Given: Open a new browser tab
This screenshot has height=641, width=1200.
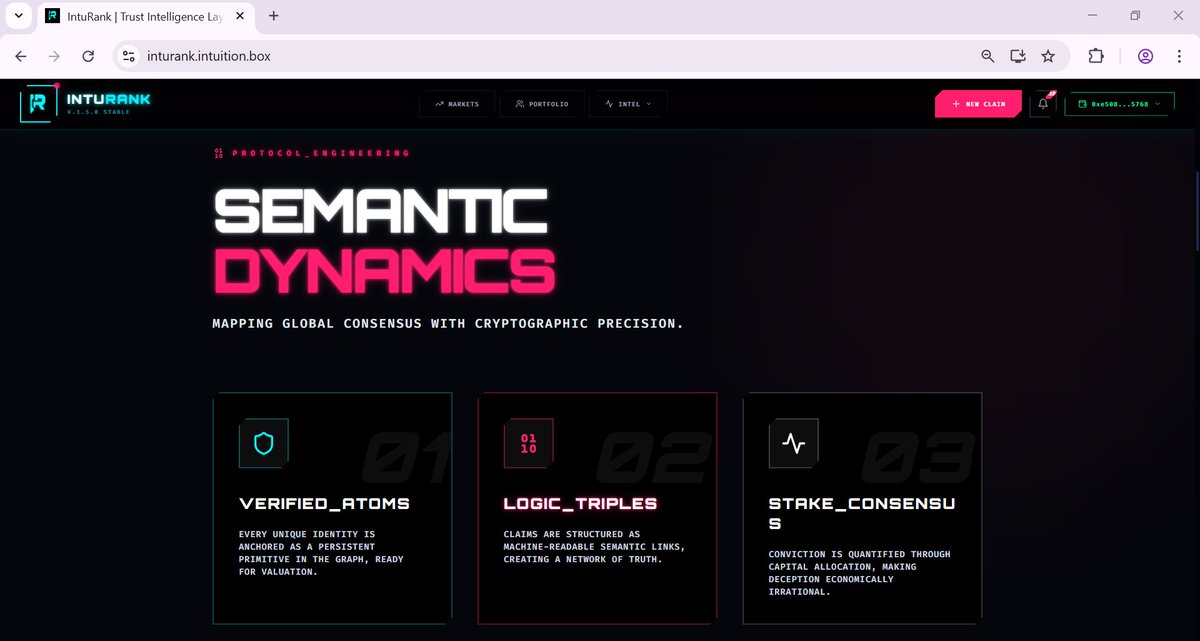Looking at the screenshot, I should pos(274,16).
